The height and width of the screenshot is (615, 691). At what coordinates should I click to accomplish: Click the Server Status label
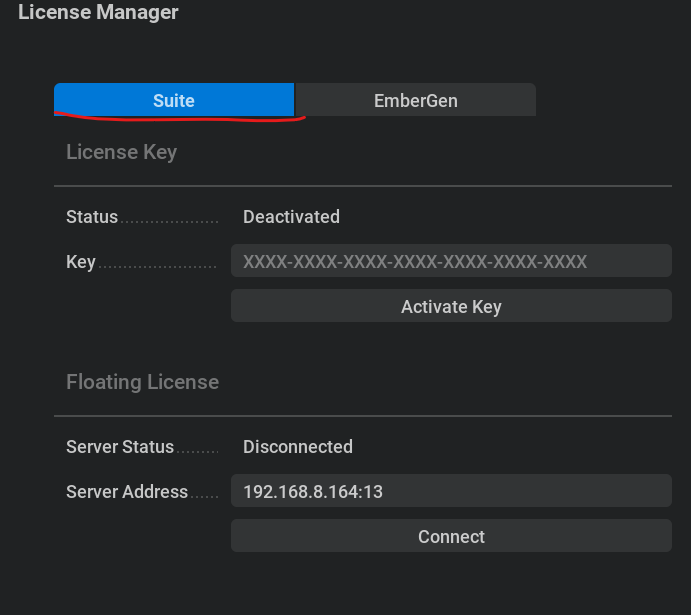[x=120, y=447]
